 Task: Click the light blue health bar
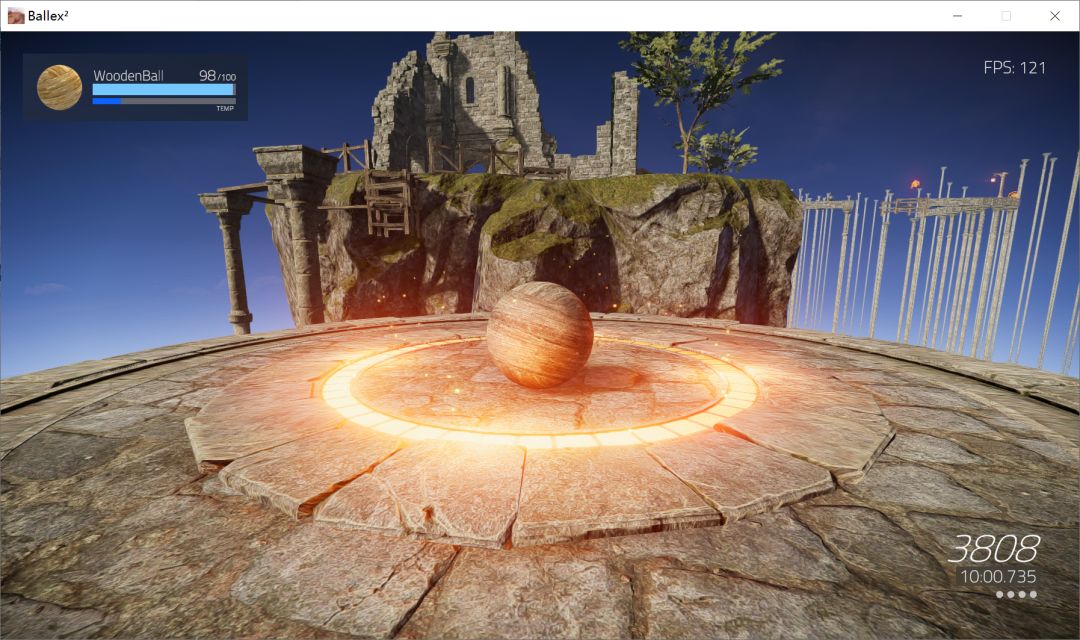coord(164,90)
